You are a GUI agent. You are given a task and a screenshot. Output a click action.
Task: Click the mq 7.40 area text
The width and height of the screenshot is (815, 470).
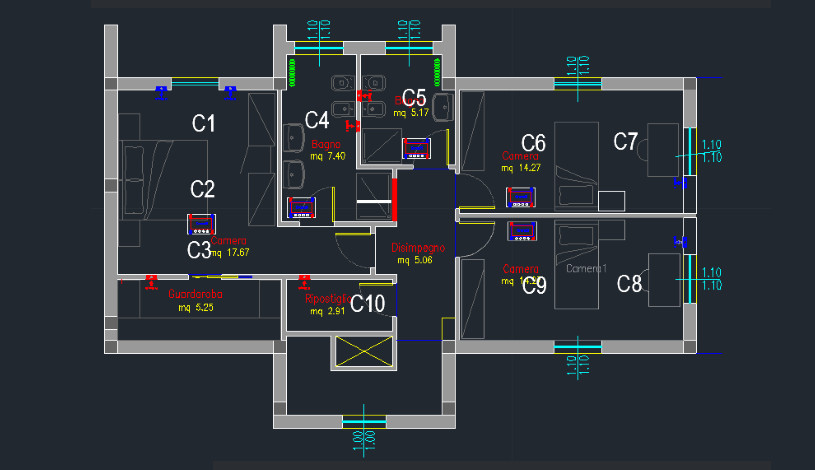327,157
